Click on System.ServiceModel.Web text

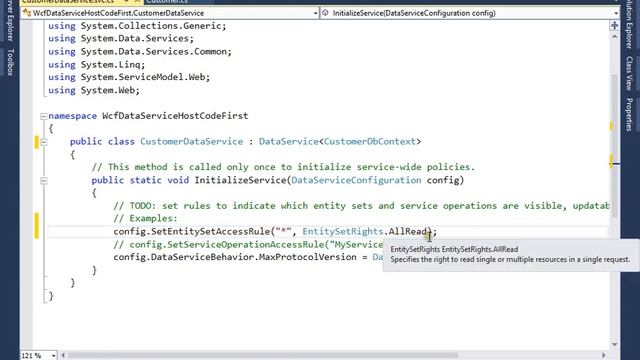(x=145, y=77)
